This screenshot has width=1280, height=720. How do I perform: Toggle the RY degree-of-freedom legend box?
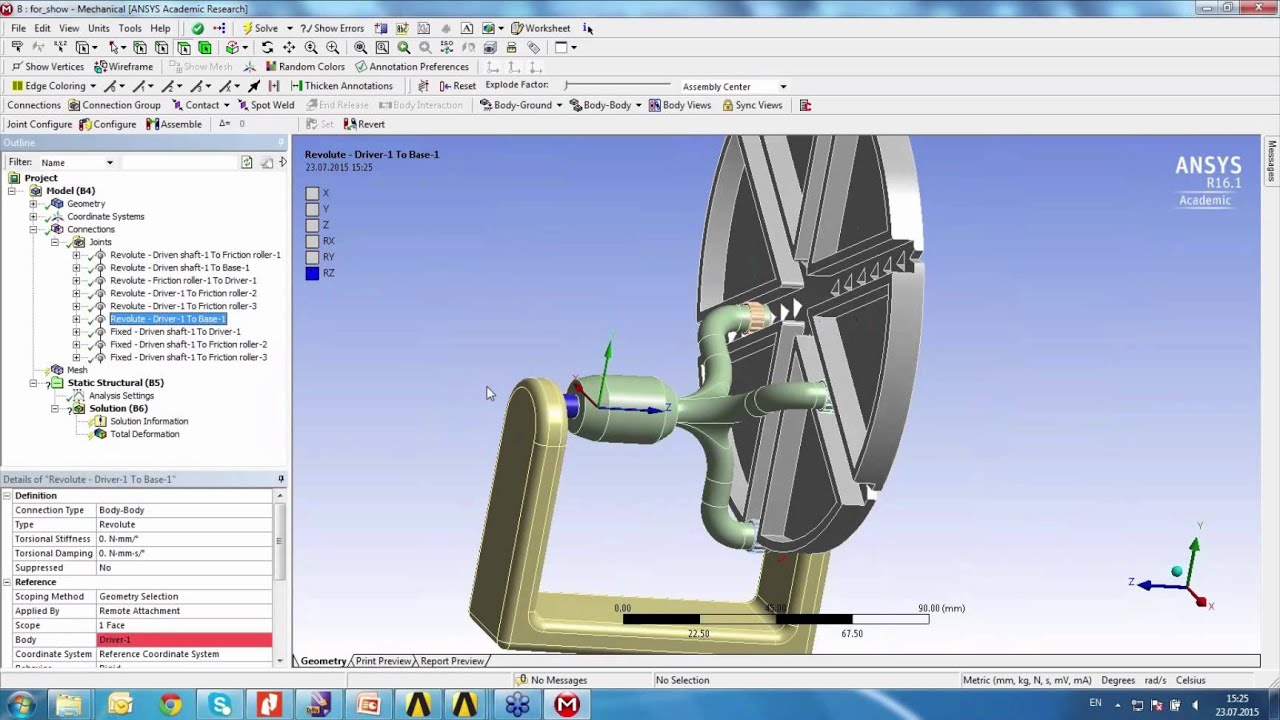312,257
